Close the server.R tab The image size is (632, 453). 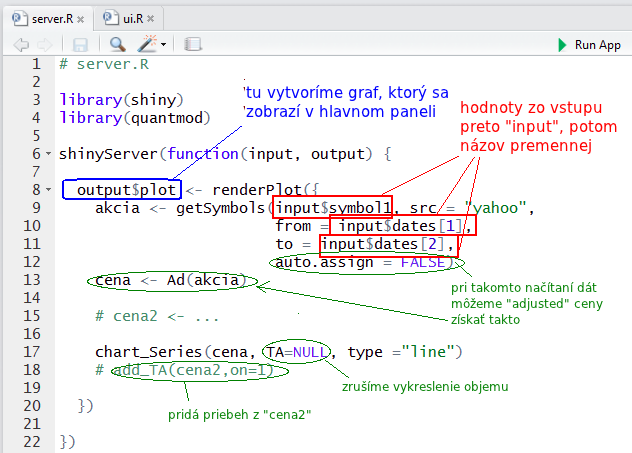(x=81, y=19)
